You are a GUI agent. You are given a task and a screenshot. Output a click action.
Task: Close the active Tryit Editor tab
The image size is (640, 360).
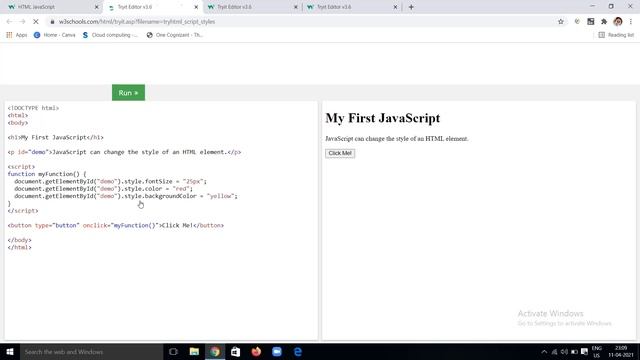[196, 7]
